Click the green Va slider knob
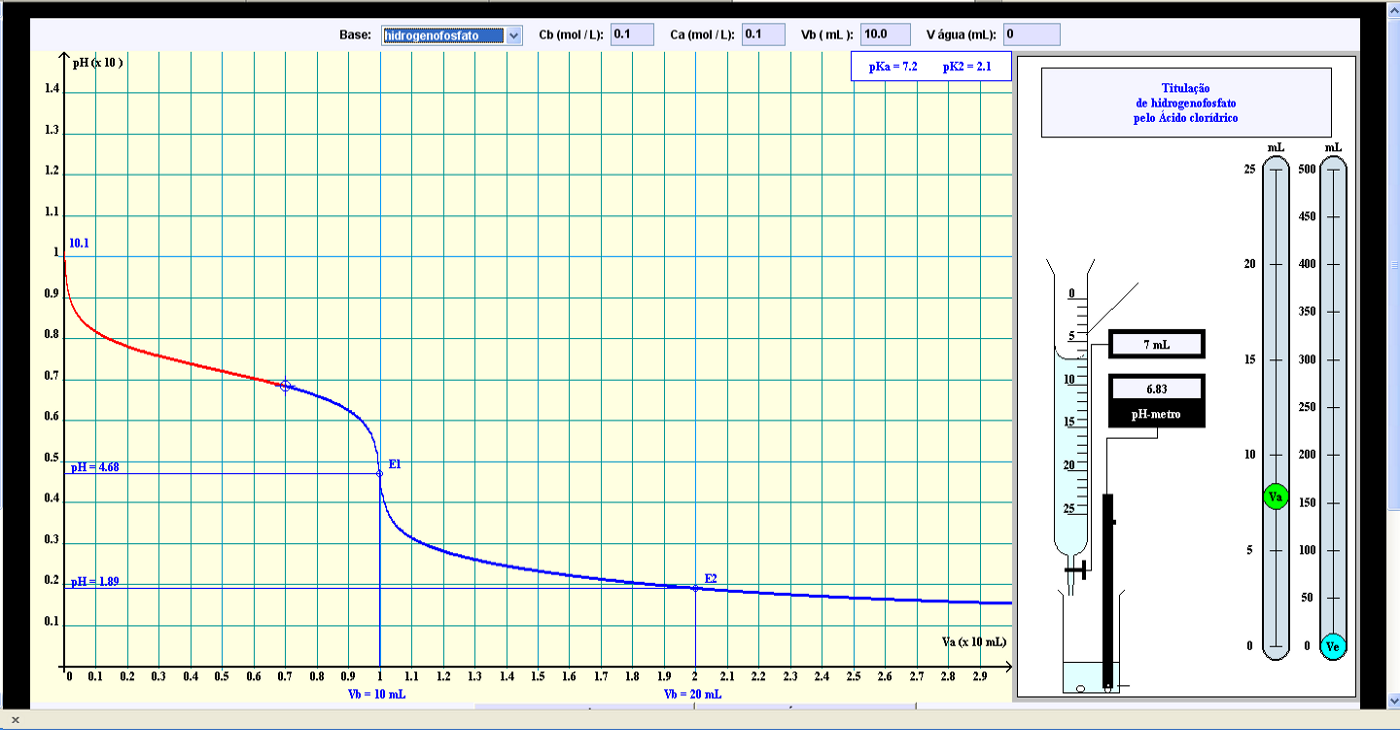 coord(1275,497)
